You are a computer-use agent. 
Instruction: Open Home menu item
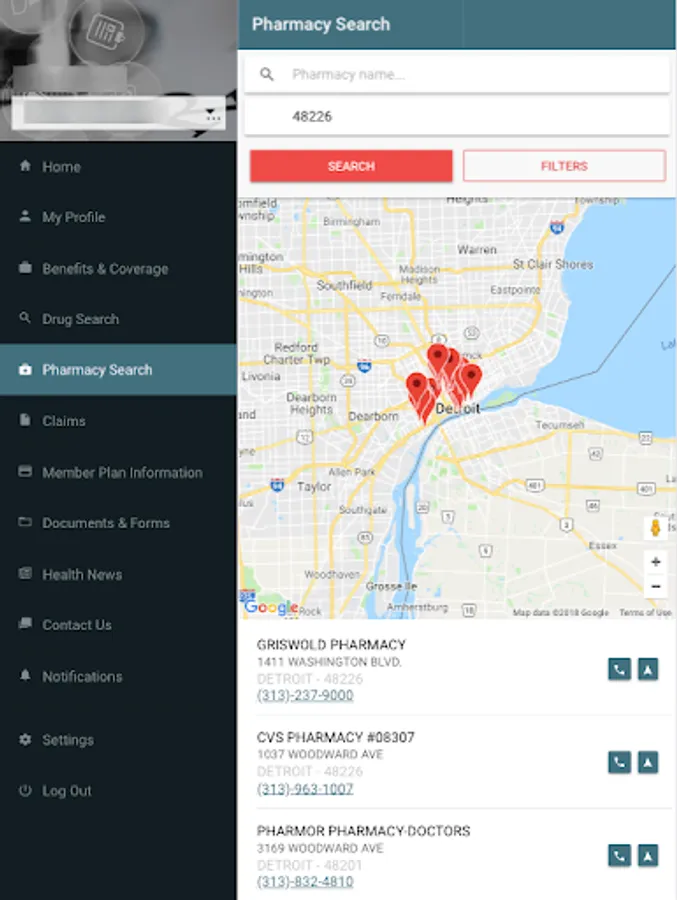(118, 166)
